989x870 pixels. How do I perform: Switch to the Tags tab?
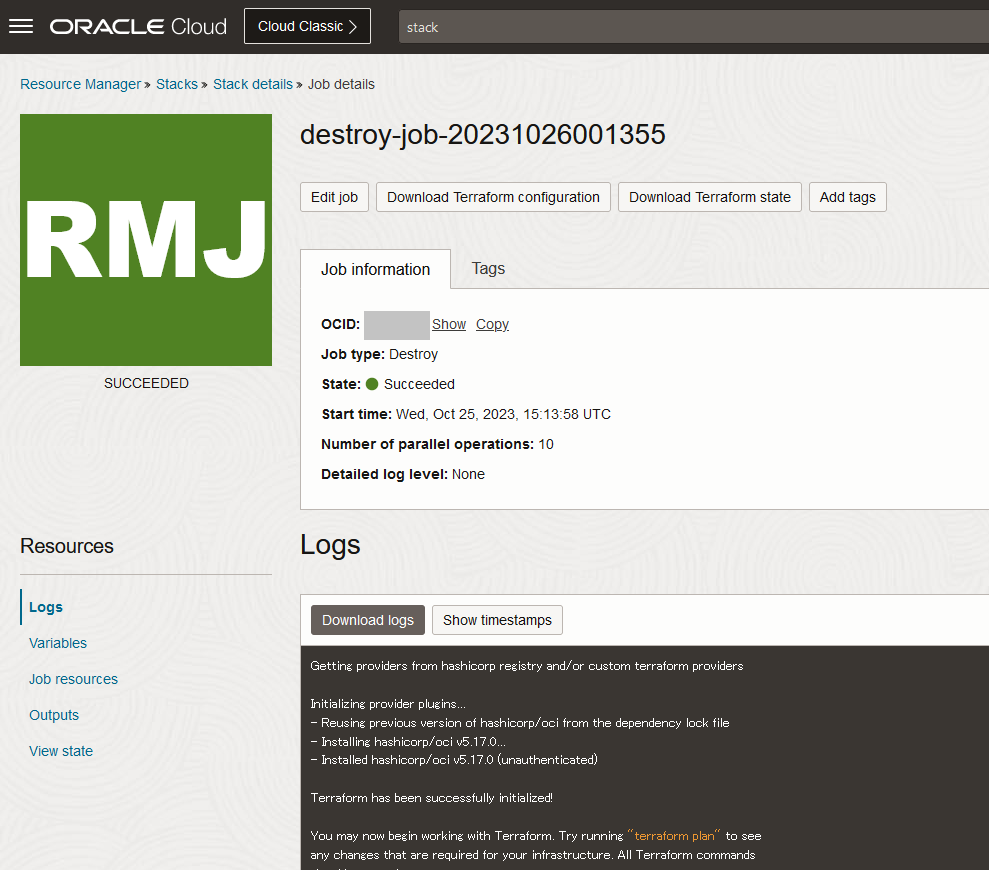point(488,269)
